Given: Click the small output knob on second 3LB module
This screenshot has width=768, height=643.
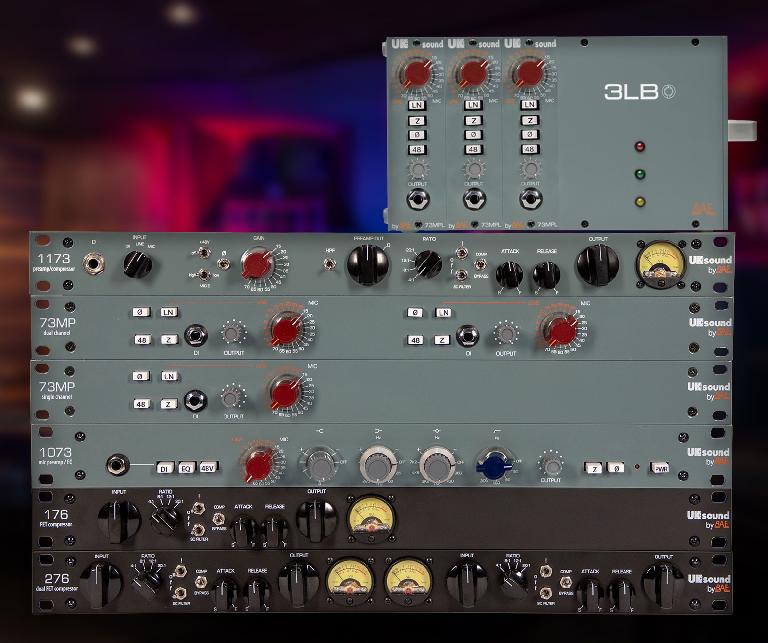Looking at the screenshot, I should [474, 169].
